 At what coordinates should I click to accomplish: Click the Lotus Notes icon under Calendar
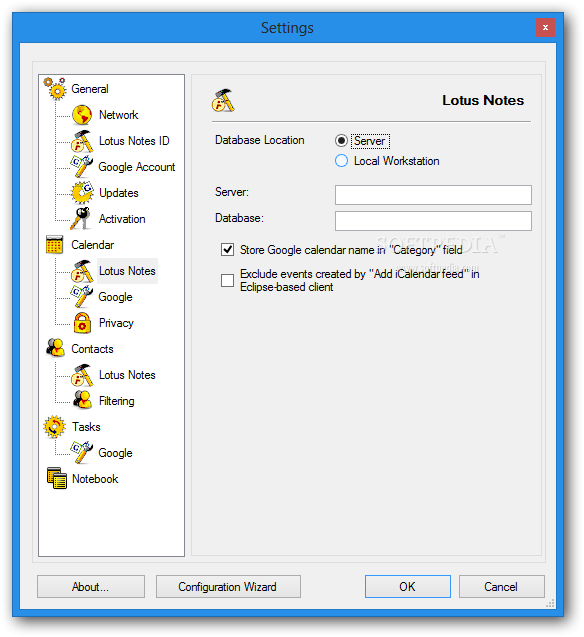[x=82, y=271]
